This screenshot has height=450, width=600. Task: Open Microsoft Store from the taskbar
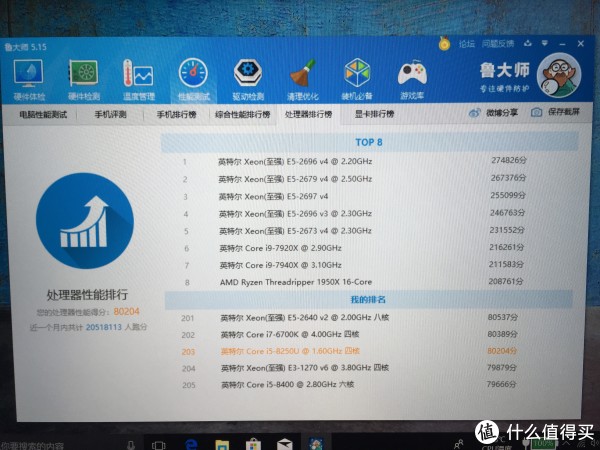[x=253, y=444]
